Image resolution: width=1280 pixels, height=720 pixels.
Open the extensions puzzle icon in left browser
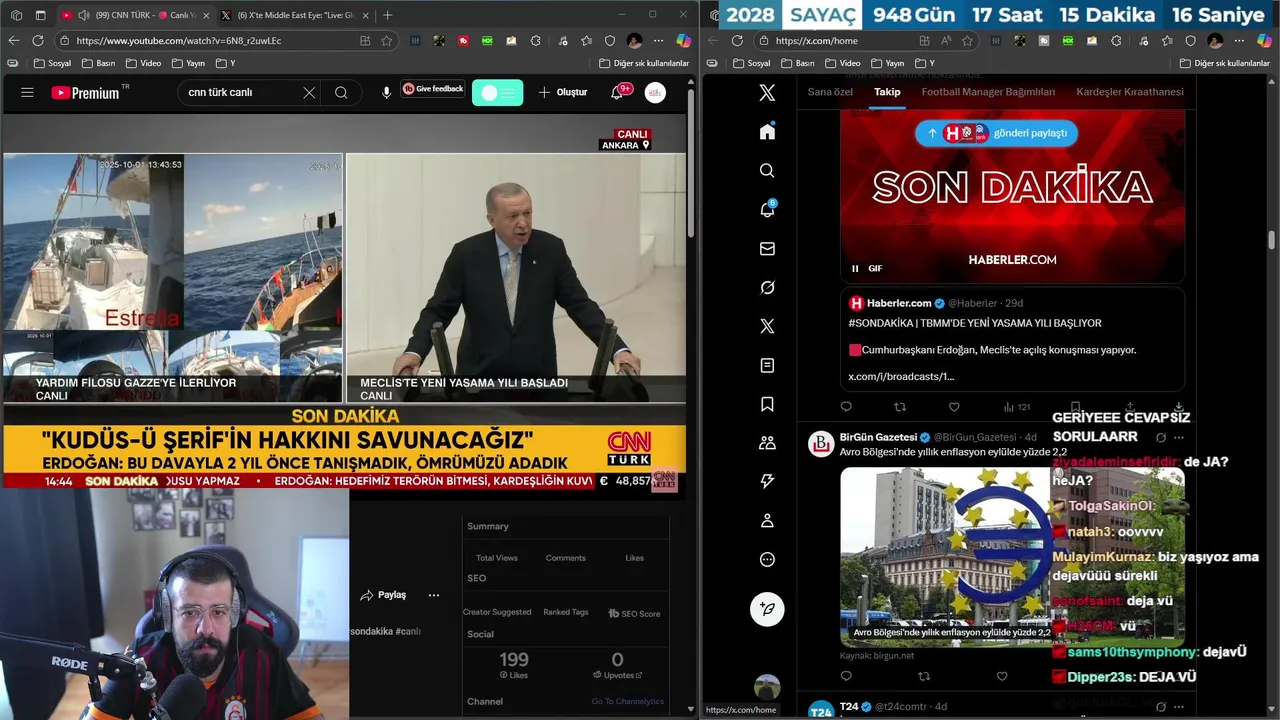point(535,41)
